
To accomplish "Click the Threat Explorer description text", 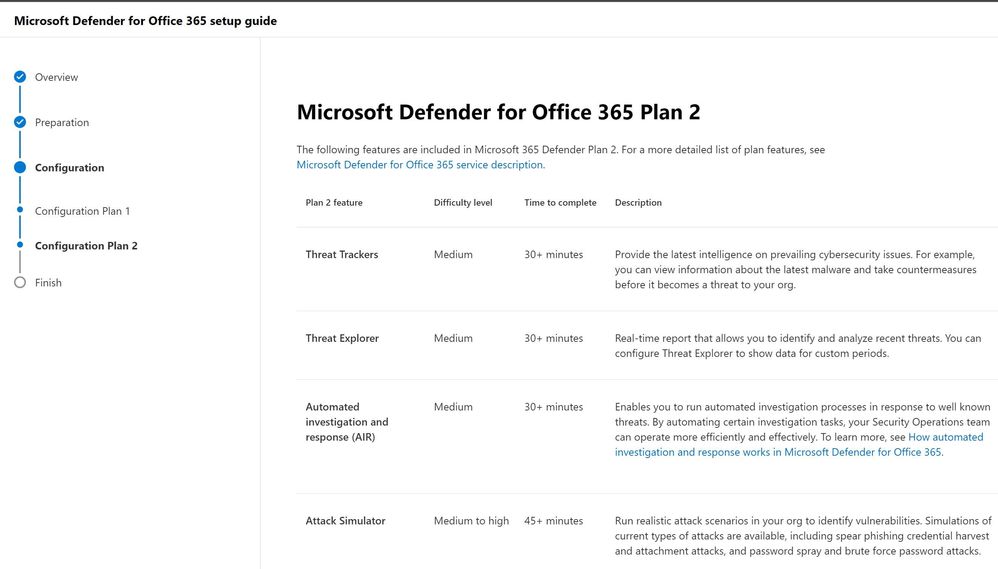I will 798,346.
